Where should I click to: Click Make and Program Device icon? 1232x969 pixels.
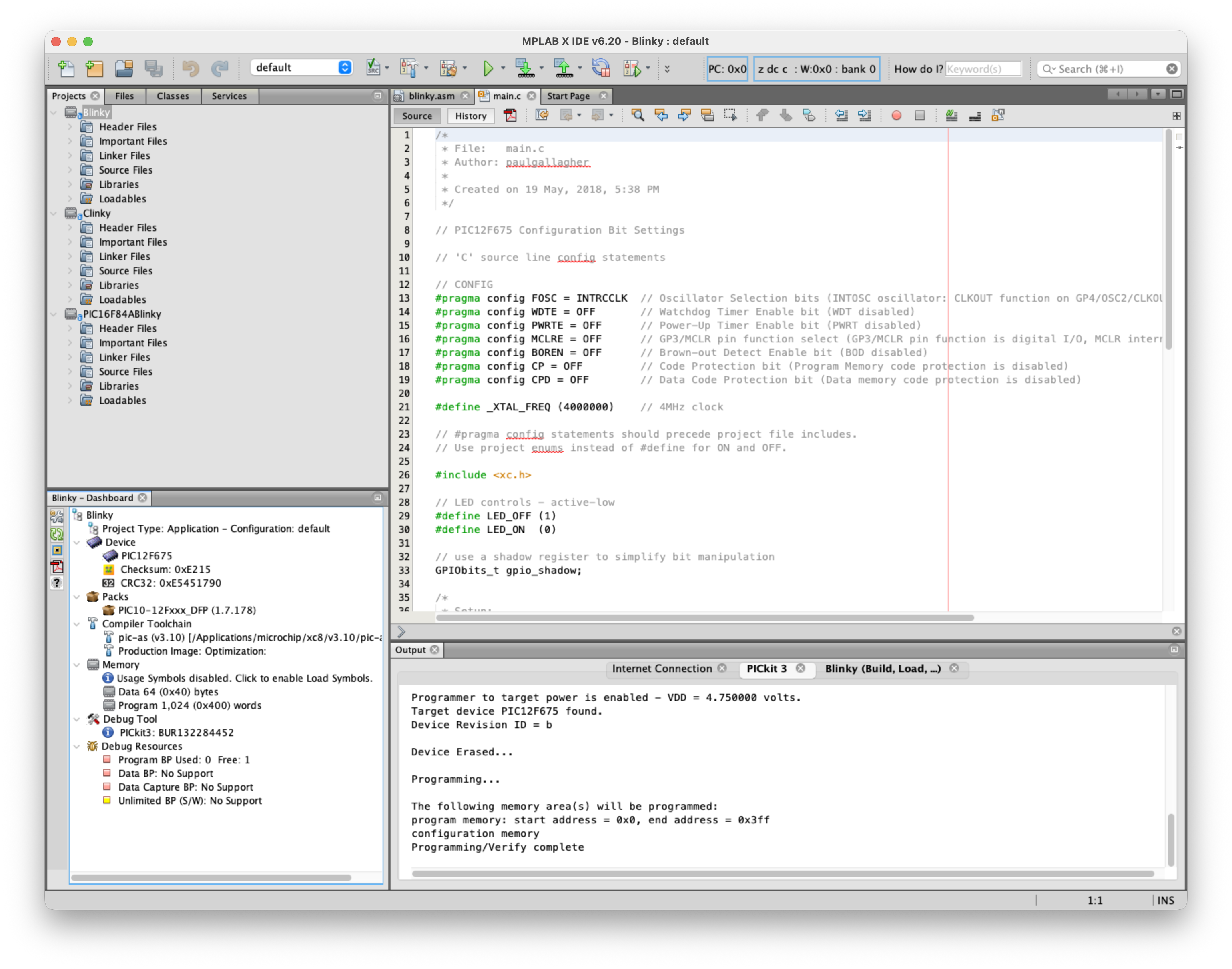(524, 69)
